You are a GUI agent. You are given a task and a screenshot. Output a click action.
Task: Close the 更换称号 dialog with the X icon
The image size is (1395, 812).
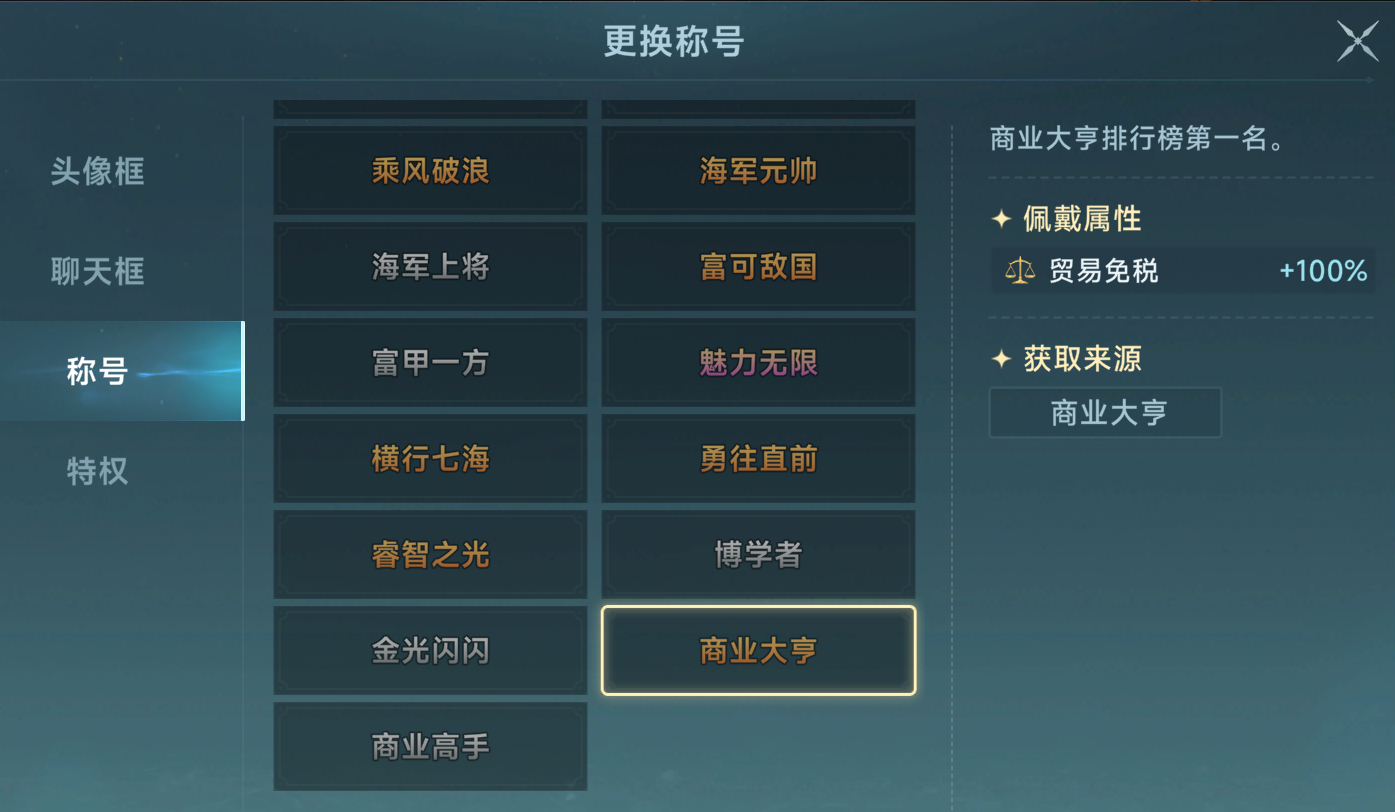[x=1357, y=42]
